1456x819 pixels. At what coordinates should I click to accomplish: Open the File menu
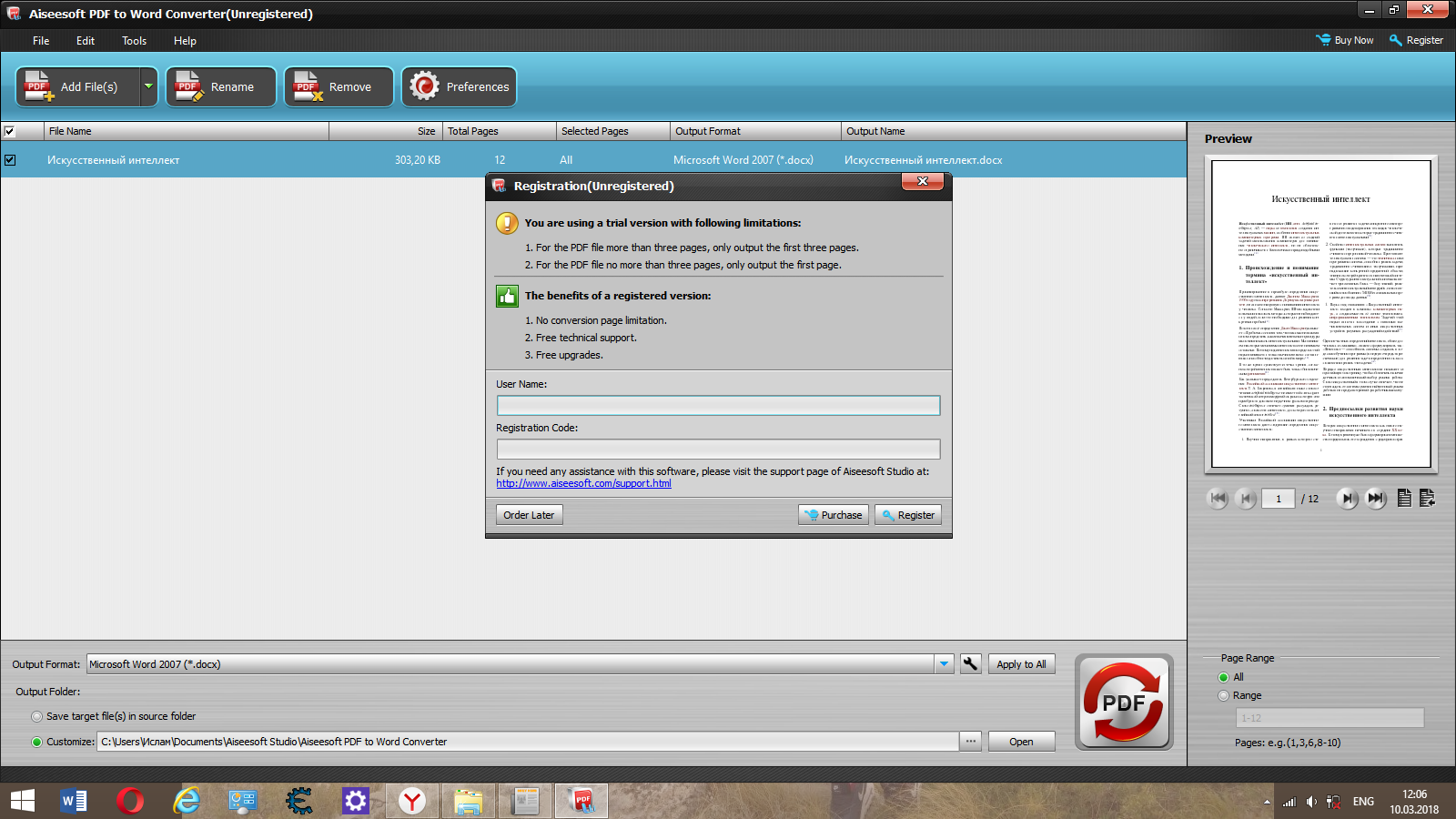[41, 41]
